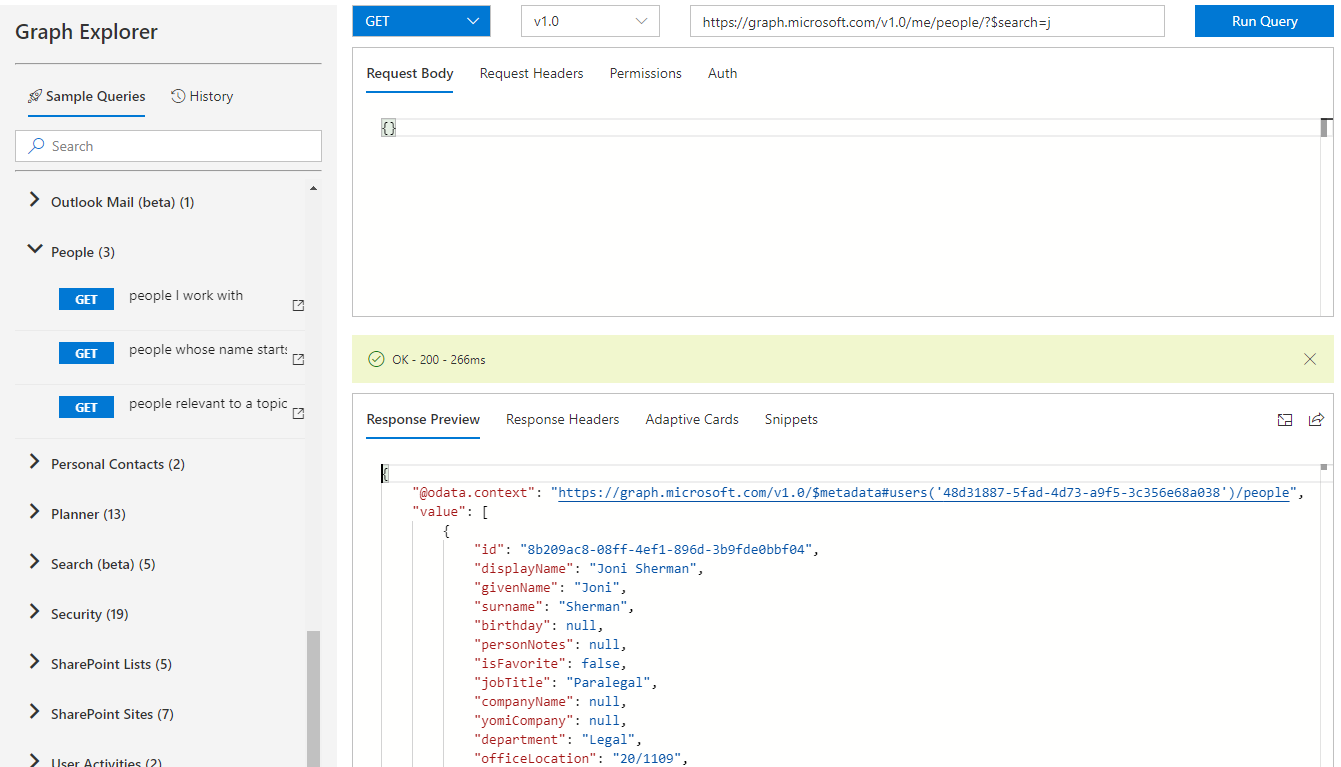Viewport: 1341px width, 767px height.
Task: Open the @odata.context metadata URL link
Action: tap(923, 492)
